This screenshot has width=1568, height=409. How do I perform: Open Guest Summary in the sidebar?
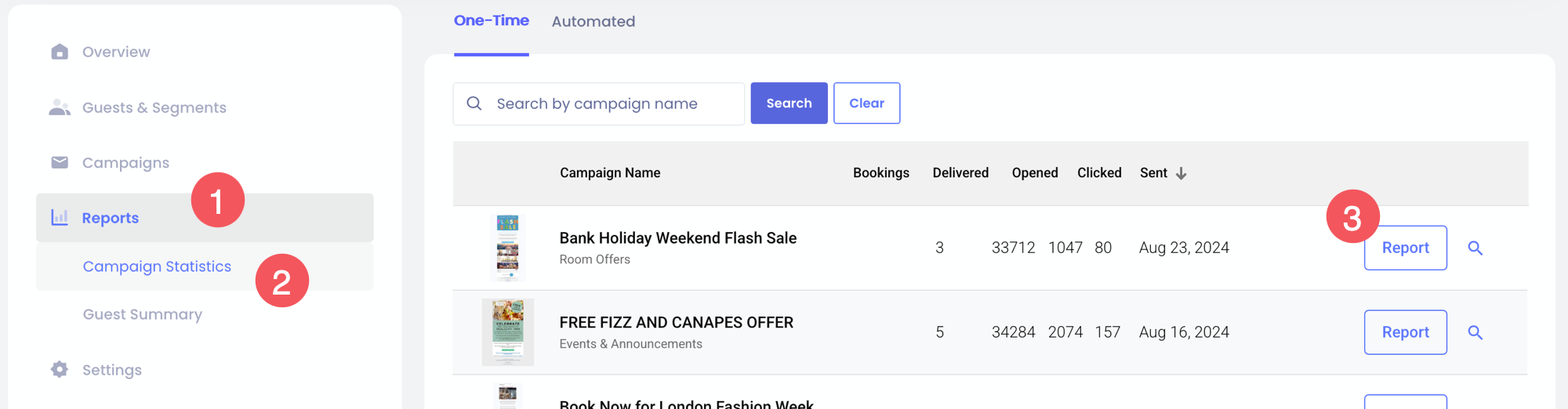143,314
